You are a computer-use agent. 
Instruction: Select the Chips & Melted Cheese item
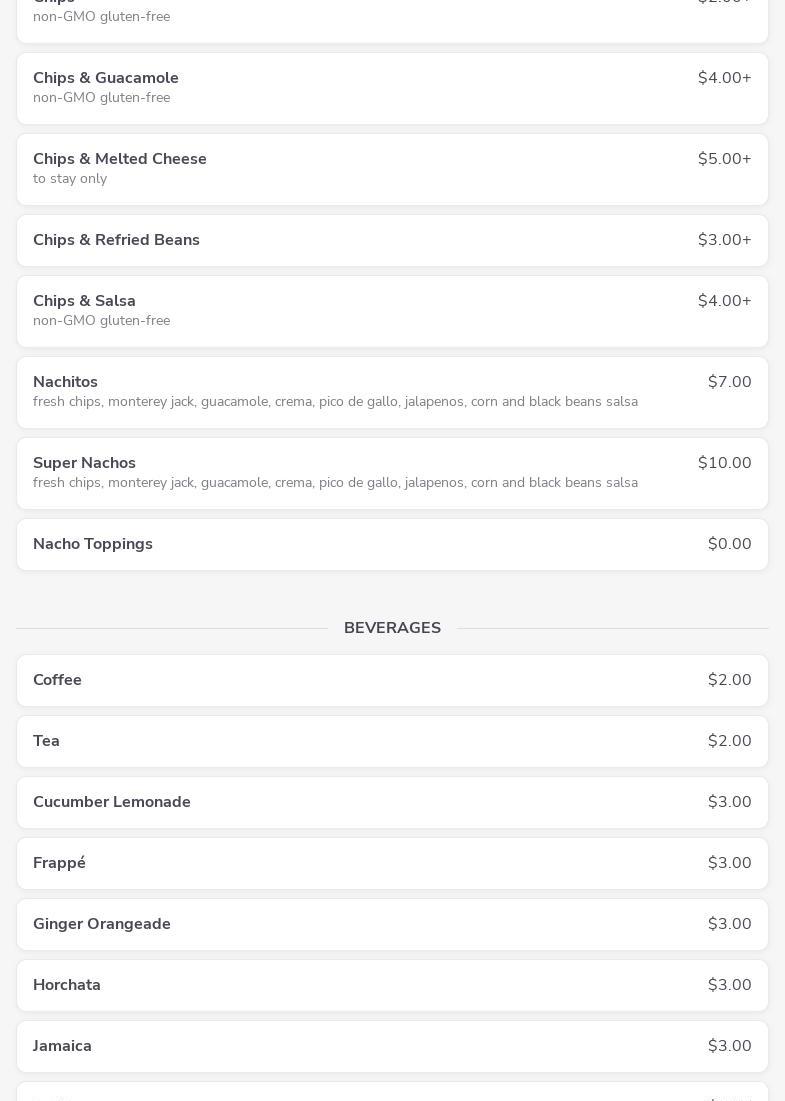(120, 159)
